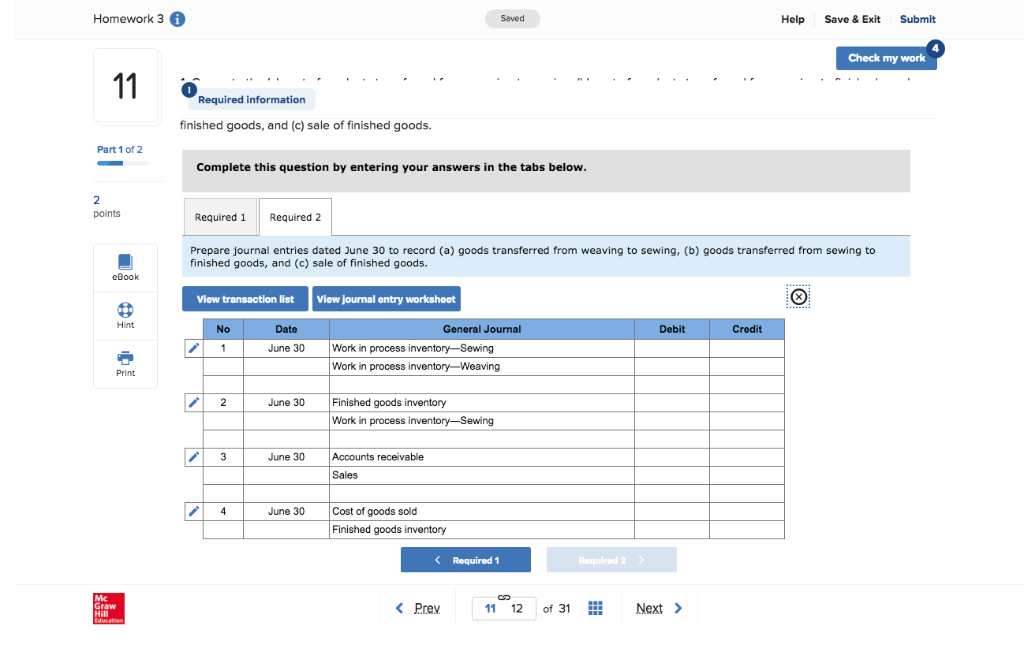Click the linked questions chain icon
Screen dimensions: 1024x648
tap(504, 598)
